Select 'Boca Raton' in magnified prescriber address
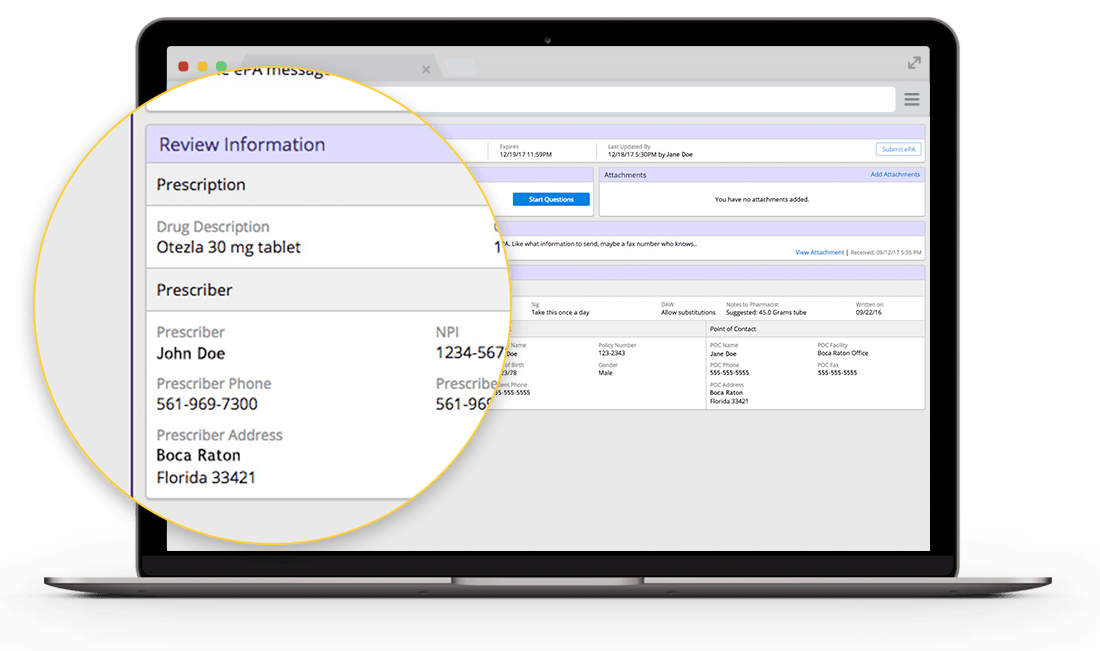The width and height of the screenshot is (1100, 651). [x=199, y=455]
